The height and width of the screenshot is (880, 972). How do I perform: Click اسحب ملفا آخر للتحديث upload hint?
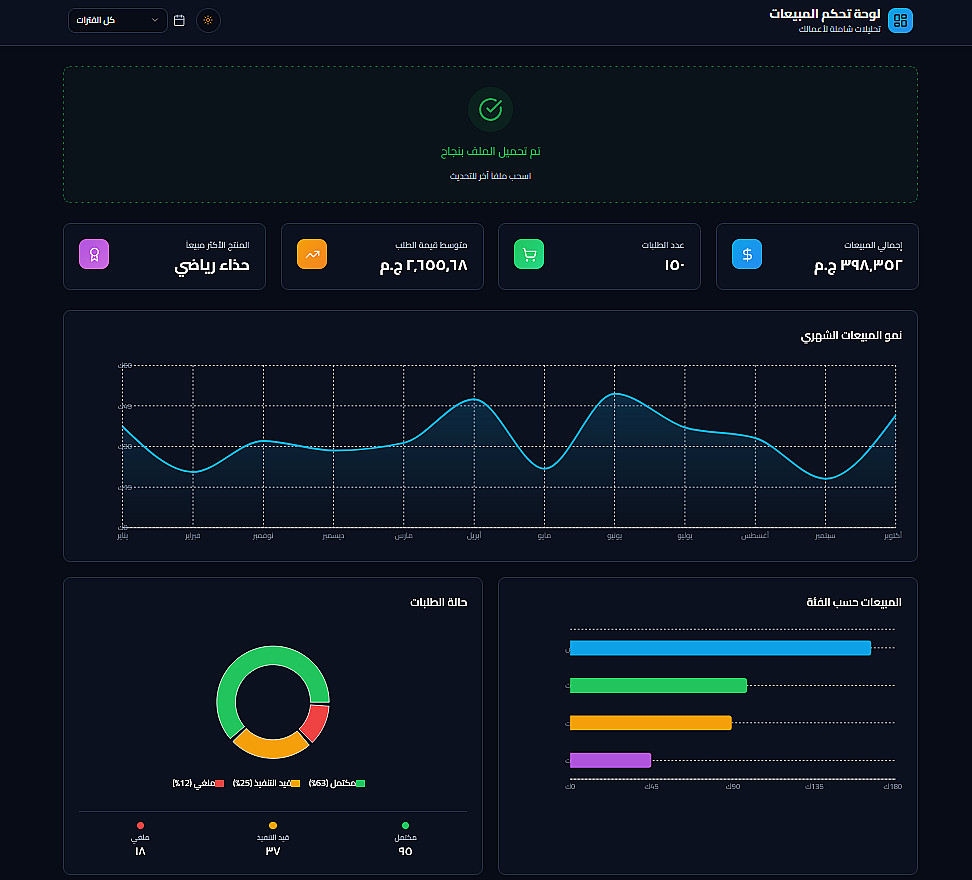[x=490, y=176]
